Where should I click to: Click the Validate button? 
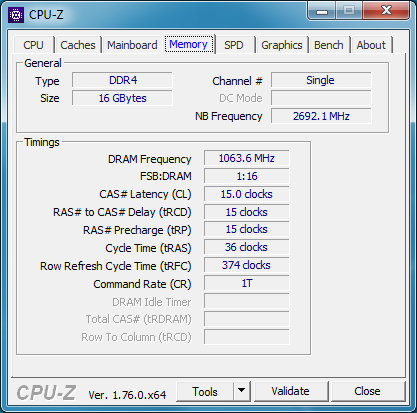tap(290, 391)
